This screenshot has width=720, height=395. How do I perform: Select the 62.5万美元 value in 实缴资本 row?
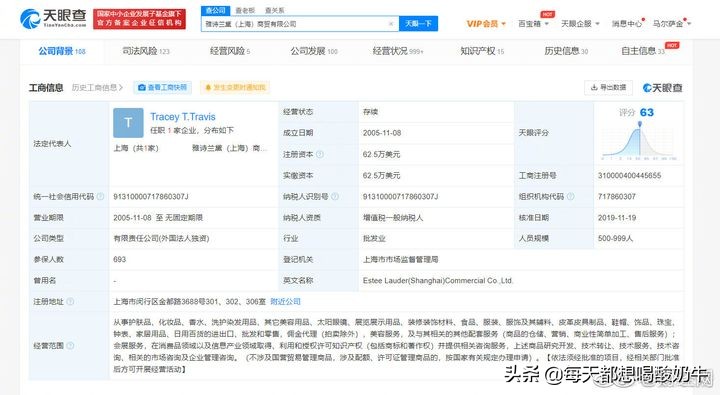(381, 175)
